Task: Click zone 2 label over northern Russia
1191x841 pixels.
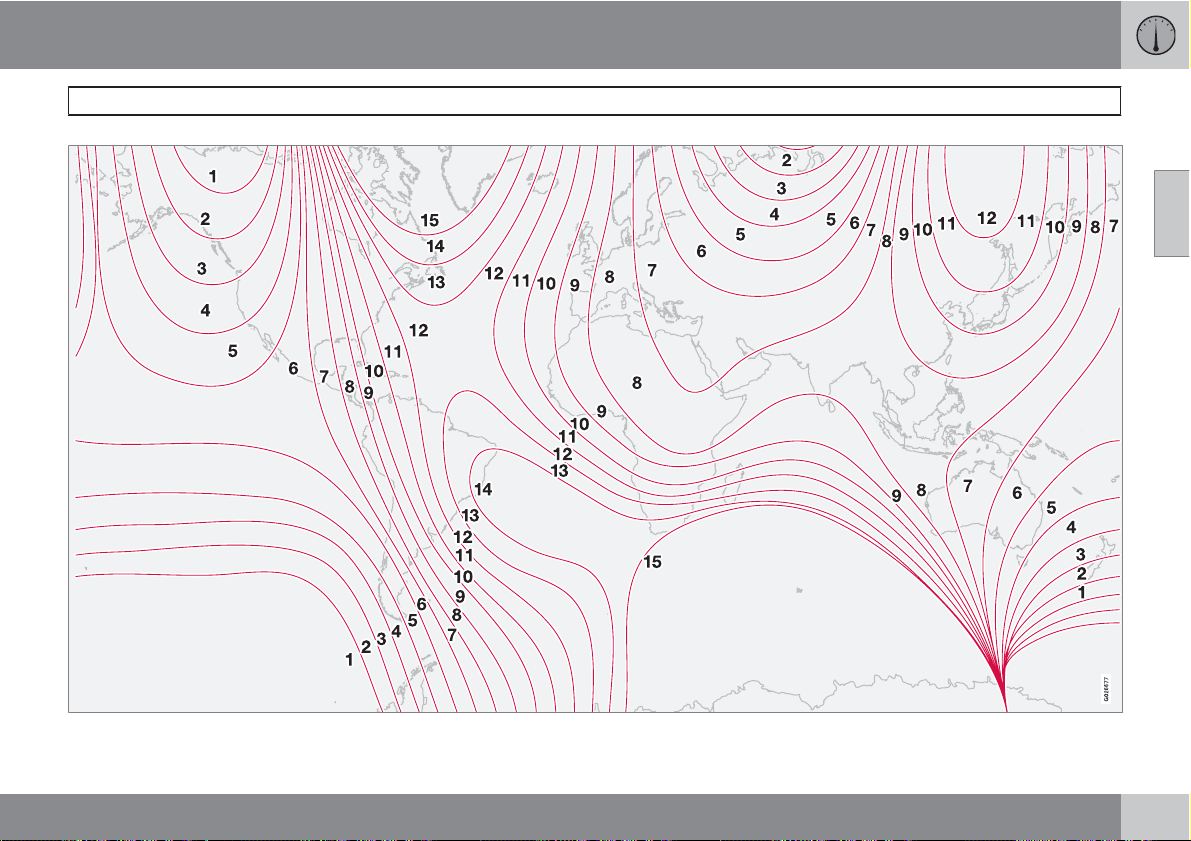Action: tap(786, 161)
